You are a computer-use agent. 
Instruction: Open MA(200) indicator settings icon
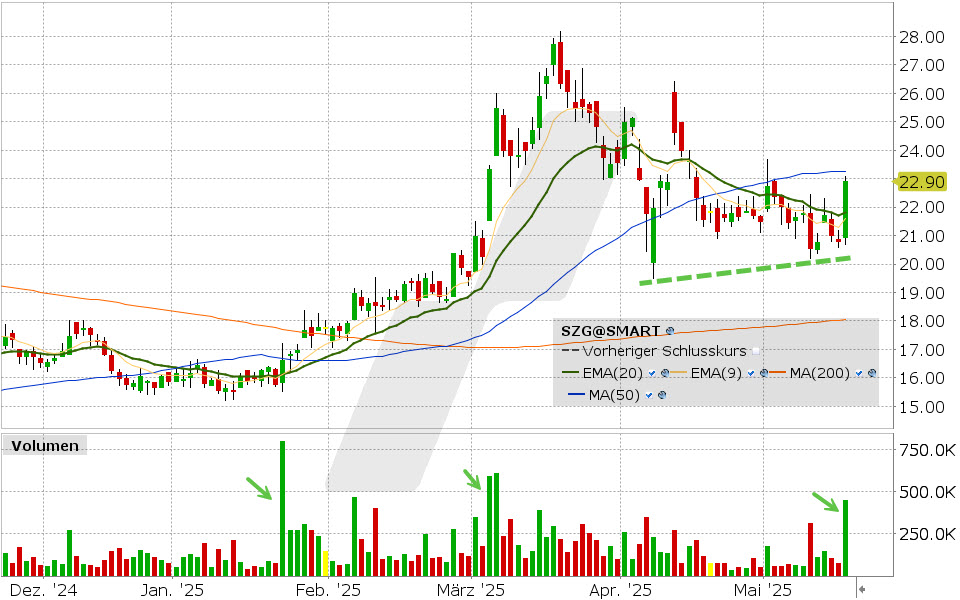pyautogui.click(x=872, y=373)
